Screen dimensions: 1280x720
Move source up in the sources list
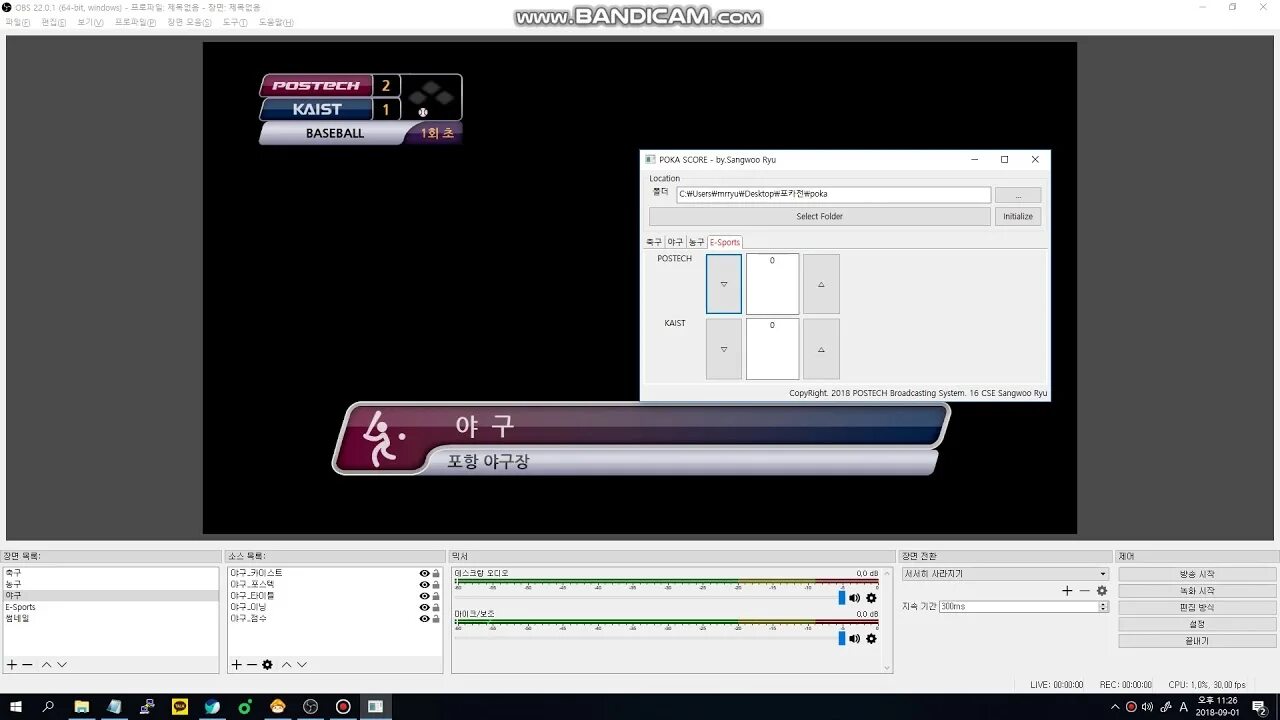[286, 665]
